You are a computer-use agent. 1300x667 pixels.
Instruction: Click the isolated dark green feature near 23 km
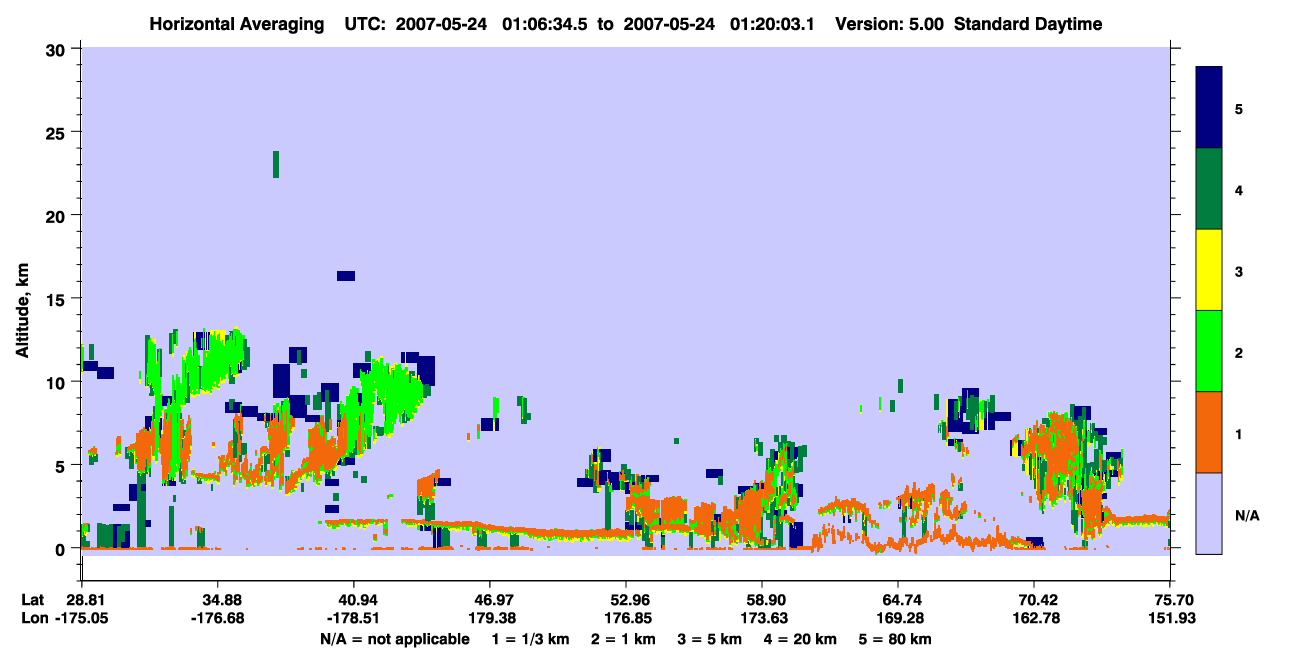(276, 164)
